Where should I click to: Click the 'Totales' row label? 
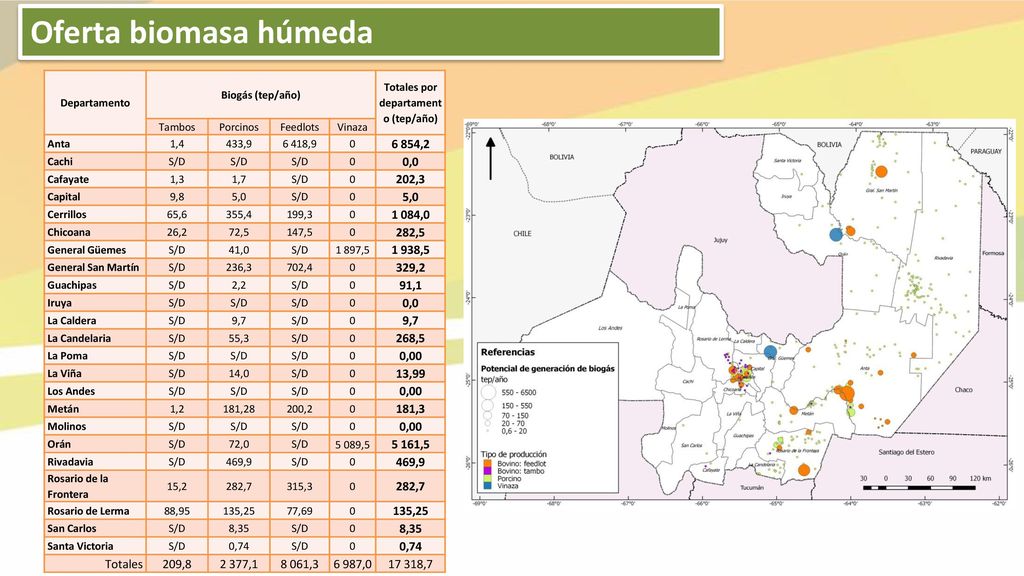click(x=123, y=564)
